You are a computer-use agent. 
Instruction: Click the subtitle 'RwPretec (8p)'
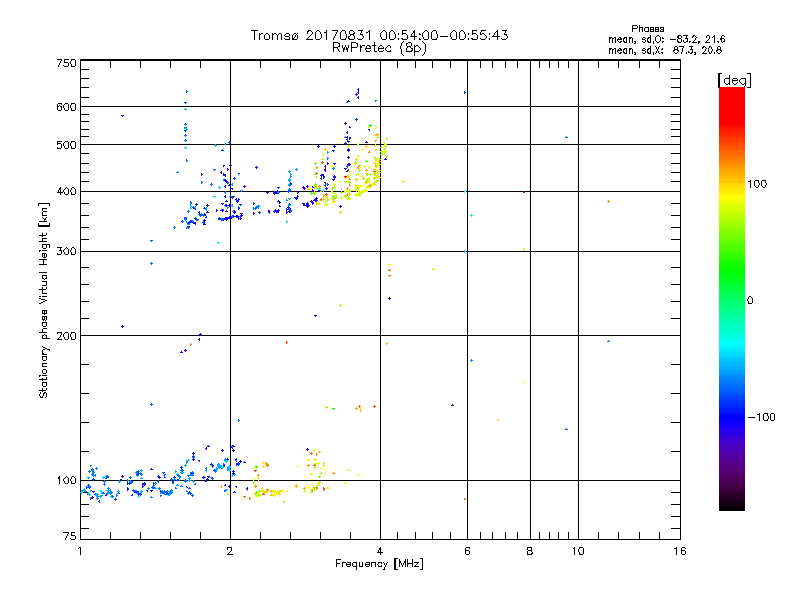[x=379, y=48]
